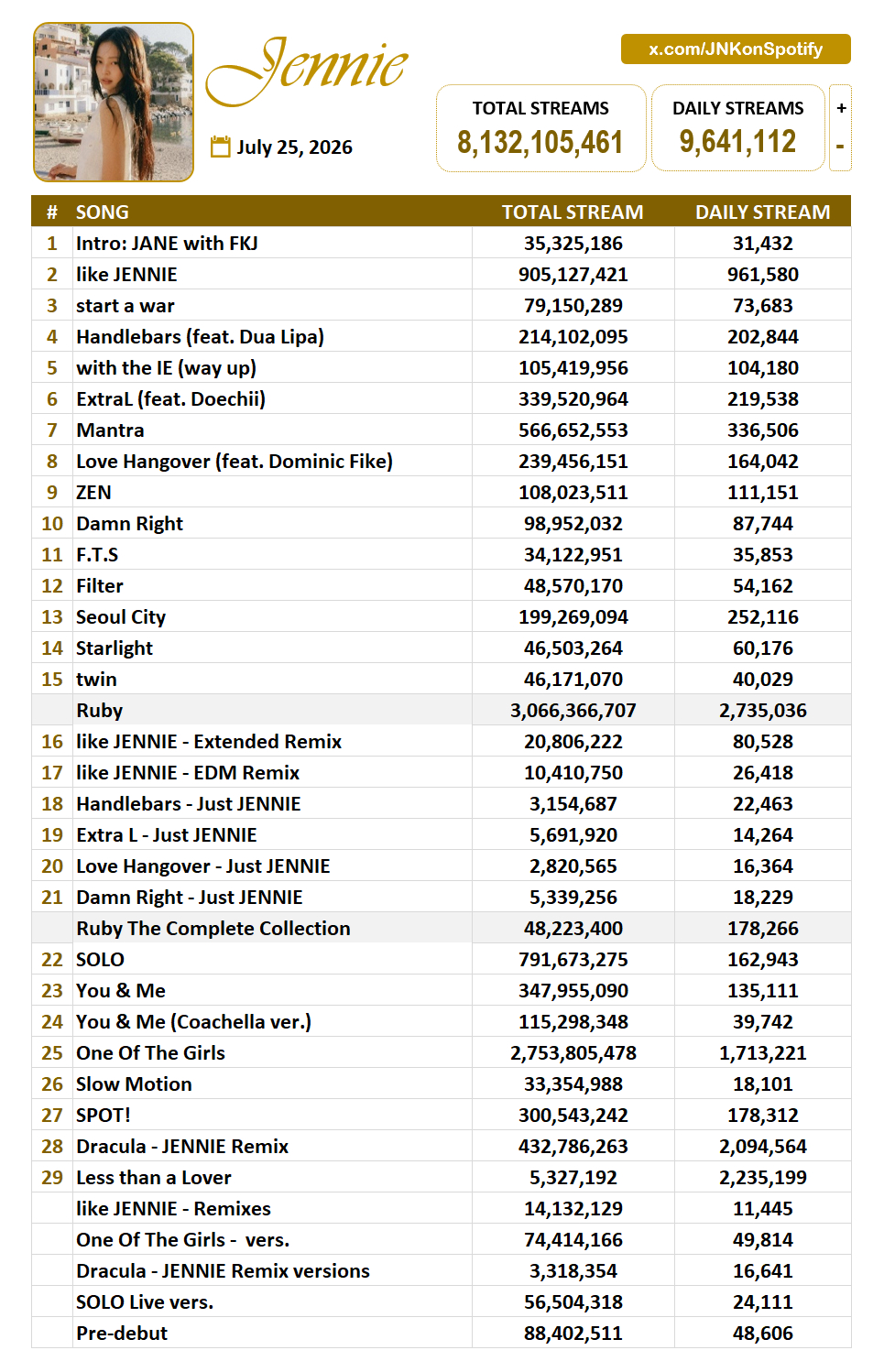Image resolution: width=884 pixels, height=1372 pixels.
Task: Select Dracula - JENNIE Remix song name
Action: pos(182,1146)
